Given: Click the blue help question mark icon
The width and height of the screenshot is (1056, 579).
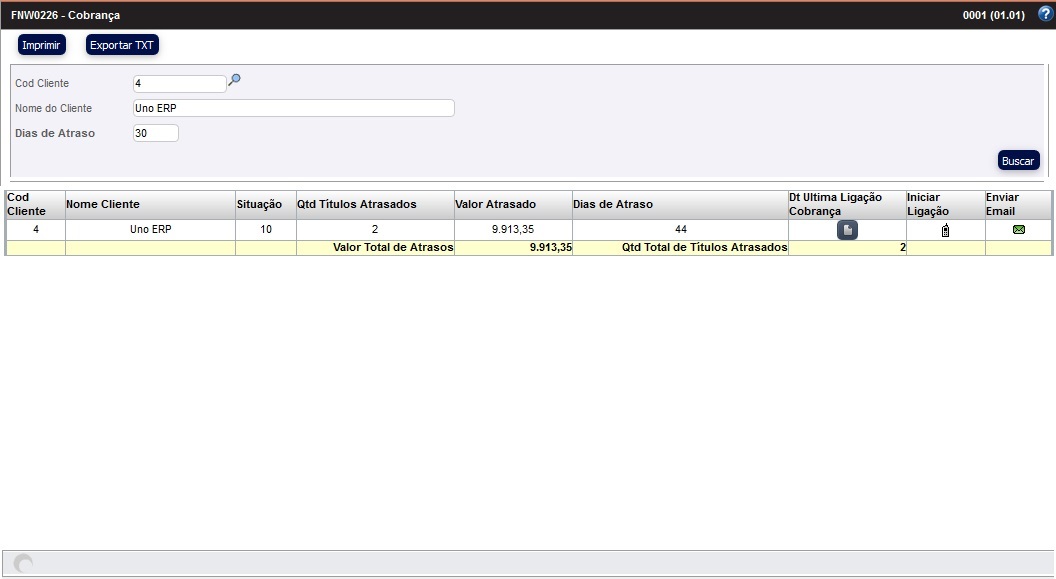Looking at the screenshot, I should click(1045, 14).
